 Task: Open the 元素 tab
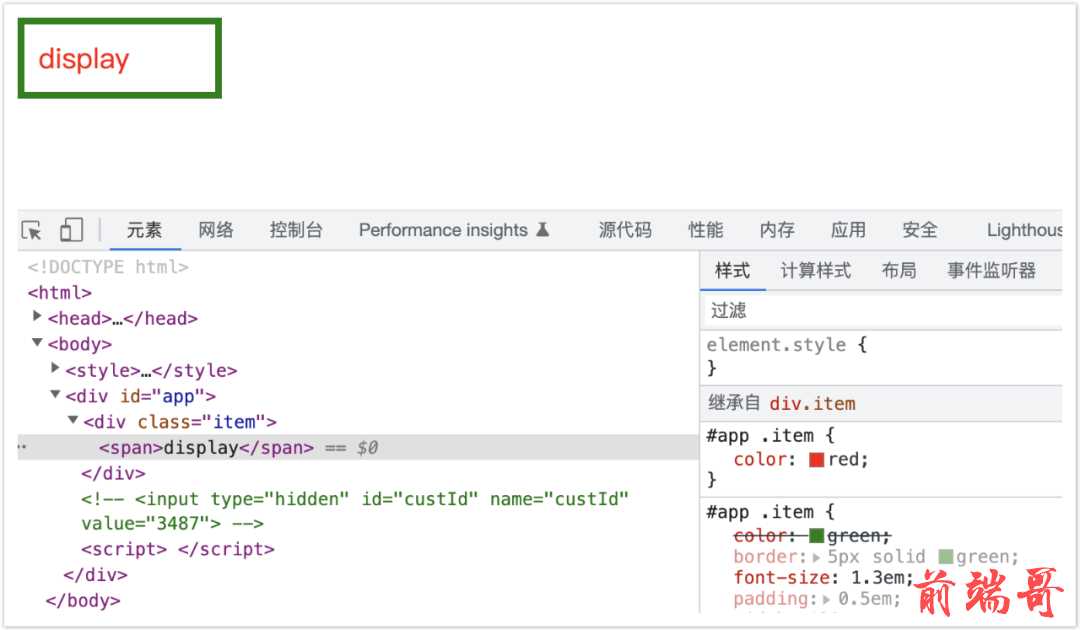point(144,230)
